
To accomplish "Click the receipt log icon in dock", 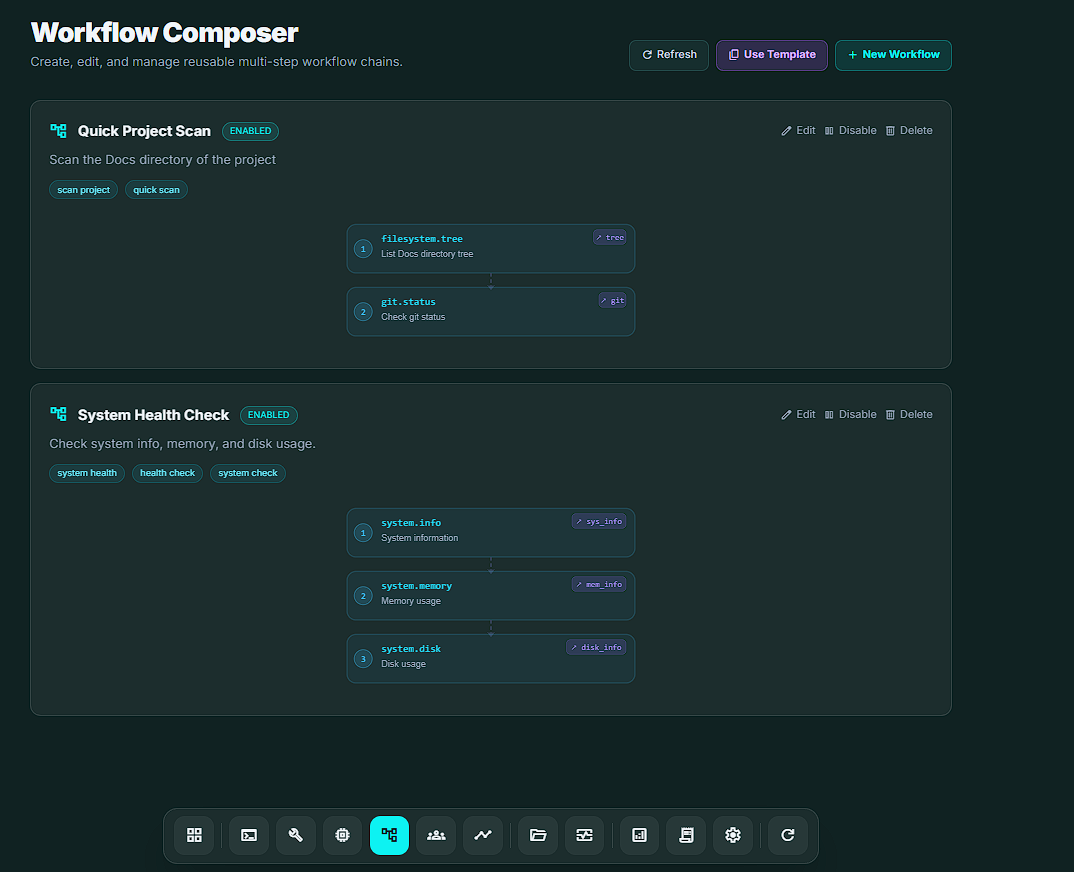I will (x=686, y=835).
